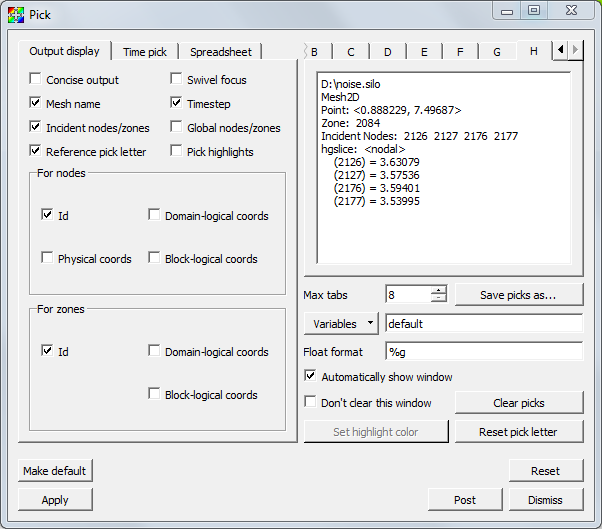Enable Domain-logical coords for zones
Screen dimensions: 602x529
click(x=154, y=350)
